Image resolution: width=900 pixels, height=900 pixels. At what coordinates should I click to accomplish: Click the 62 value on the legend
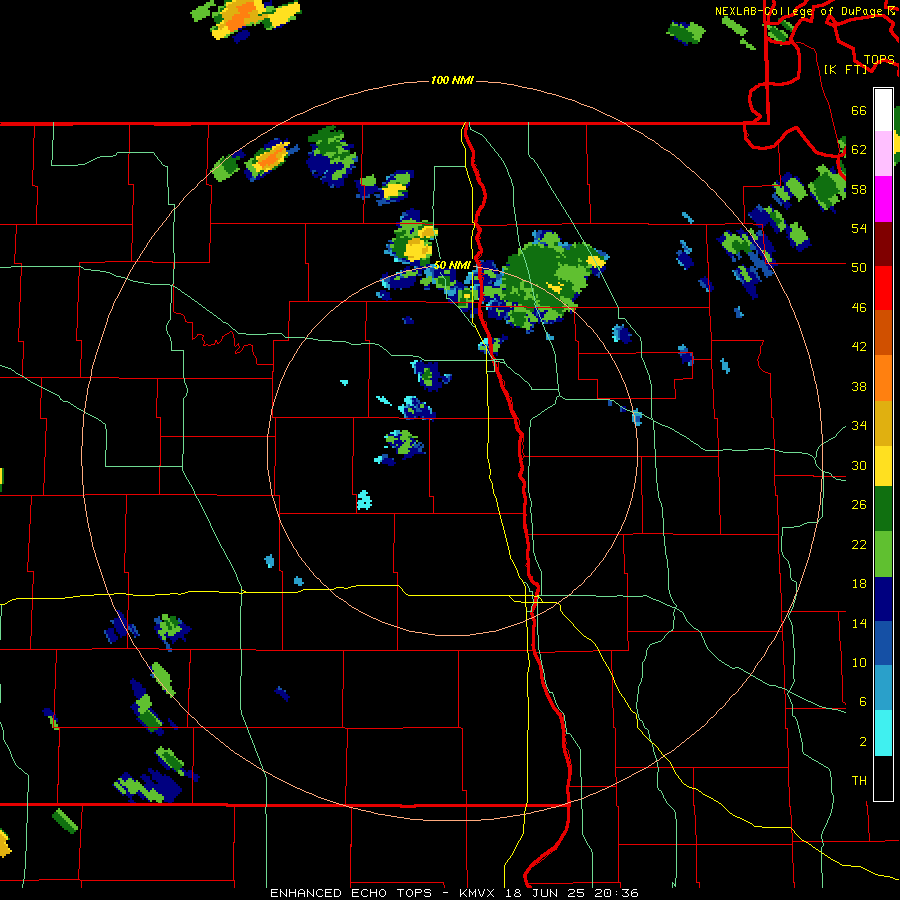point(859,150)
